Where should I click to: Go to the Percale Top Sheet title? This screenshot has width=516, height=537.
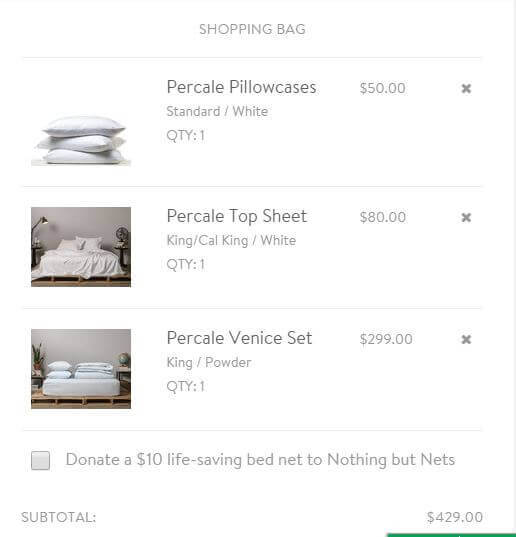coord(237,216)
